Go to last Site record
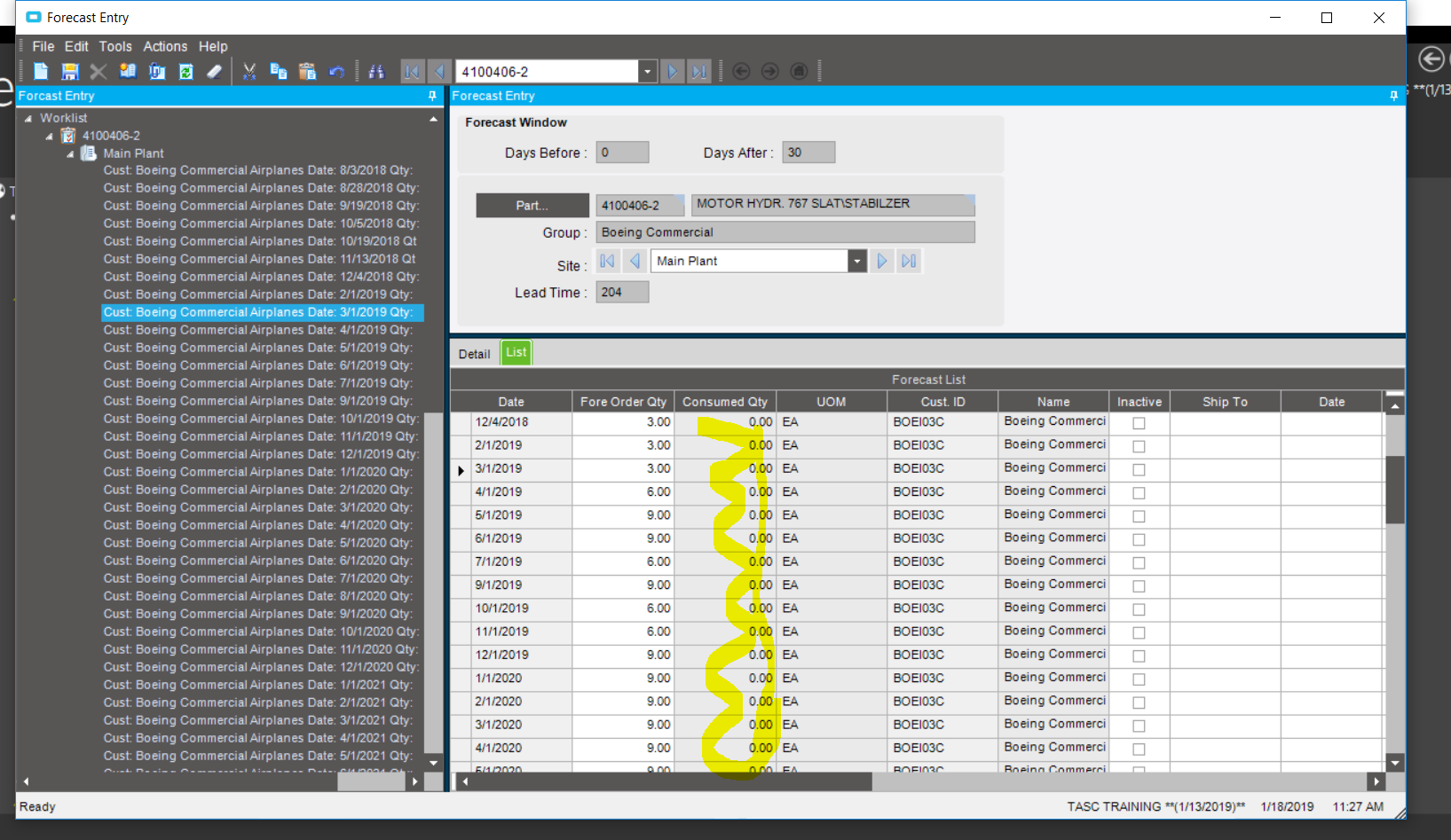Viewport: 1451px width, 840px height. (x=909, y=261)
